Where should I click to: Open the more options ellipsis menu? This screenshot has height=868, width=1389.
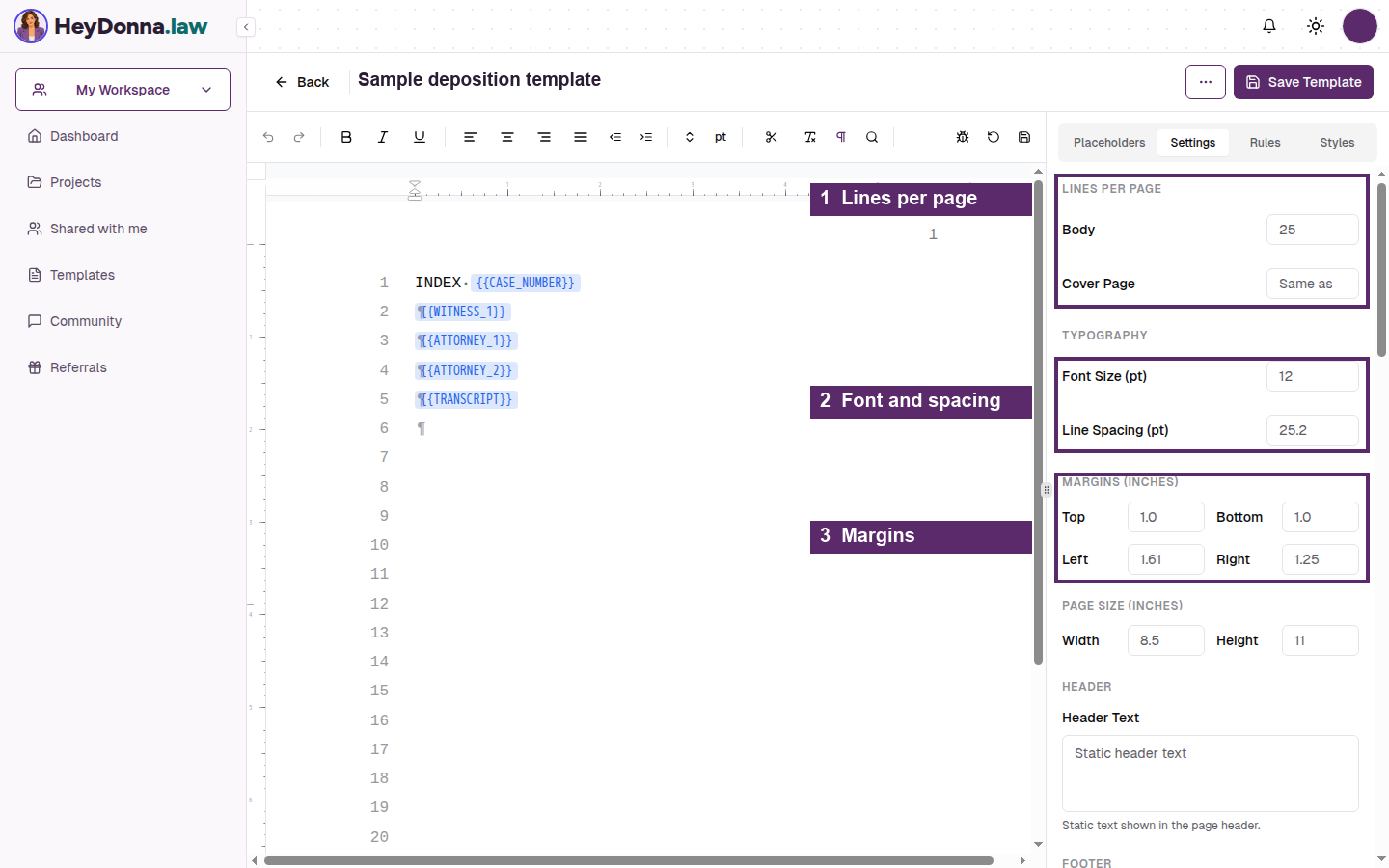pos(1206,82)
